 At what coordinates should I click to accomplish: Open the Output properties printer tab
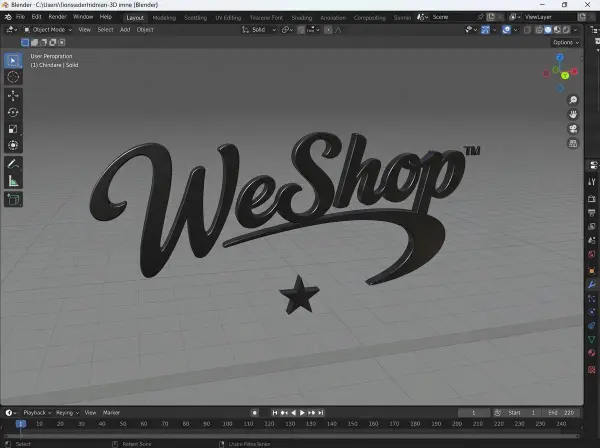(x=592, y=212)
